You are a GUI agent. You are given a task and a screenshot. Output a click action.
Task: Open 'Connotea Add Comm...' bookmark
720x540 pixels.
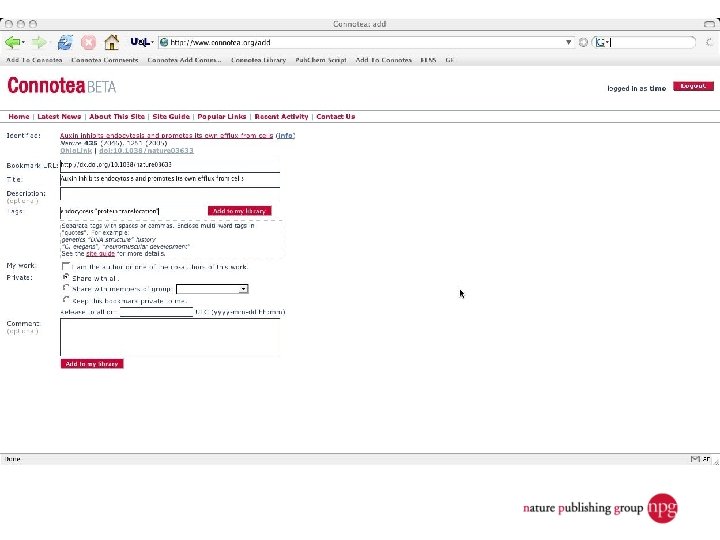(x=184, y=60)
